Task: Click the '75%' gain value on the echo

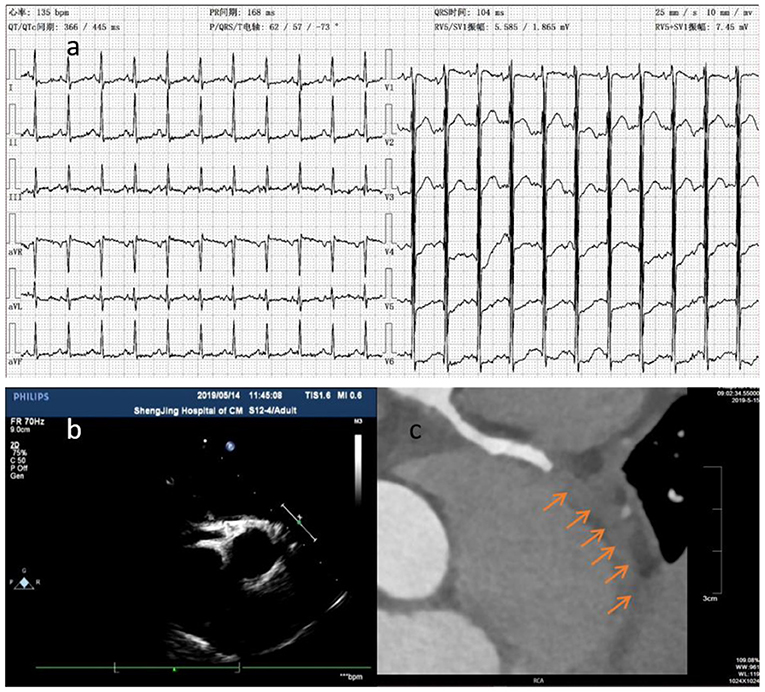Action: 20,453
